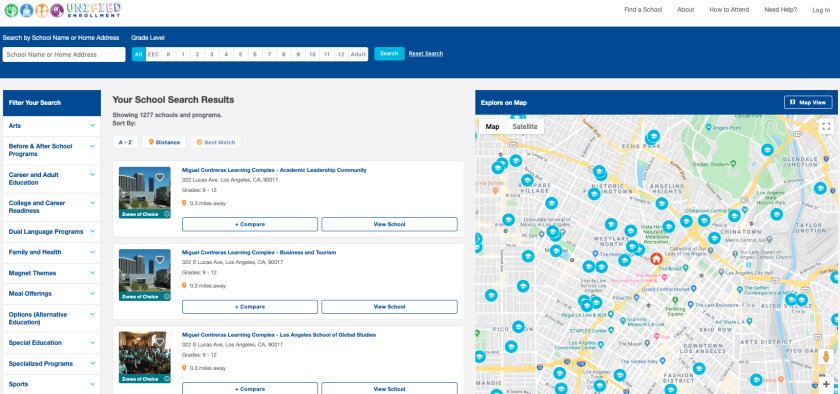The image size is (840, 394).
Task: Compare Academic Leadership Community school
Action: point(250,224)
